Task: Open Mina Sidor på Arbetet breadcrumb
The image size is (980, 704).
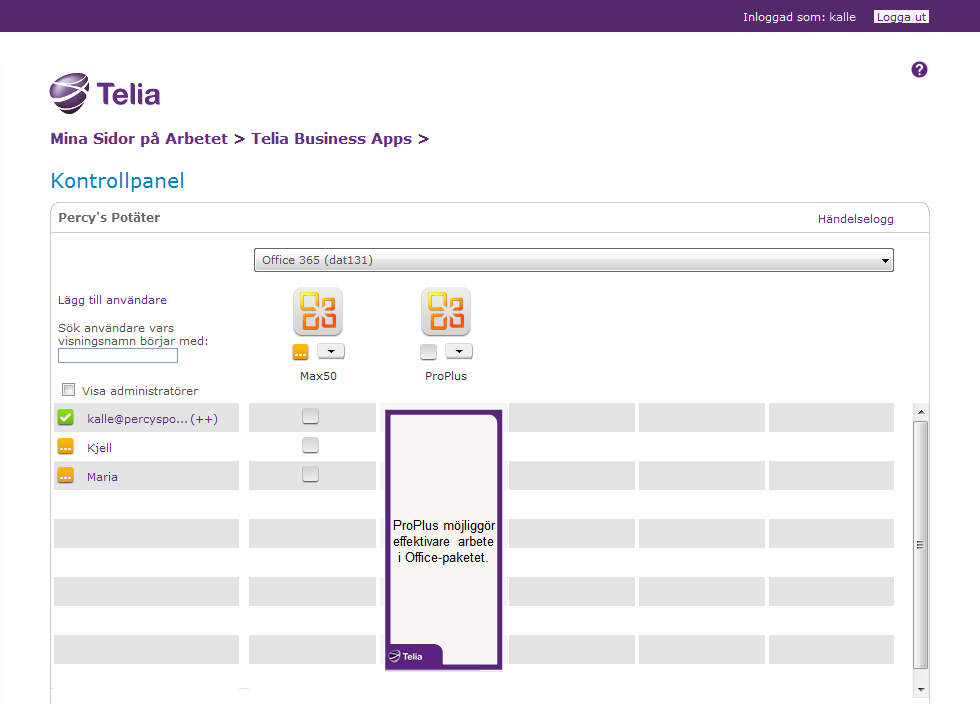Action: 139,139
